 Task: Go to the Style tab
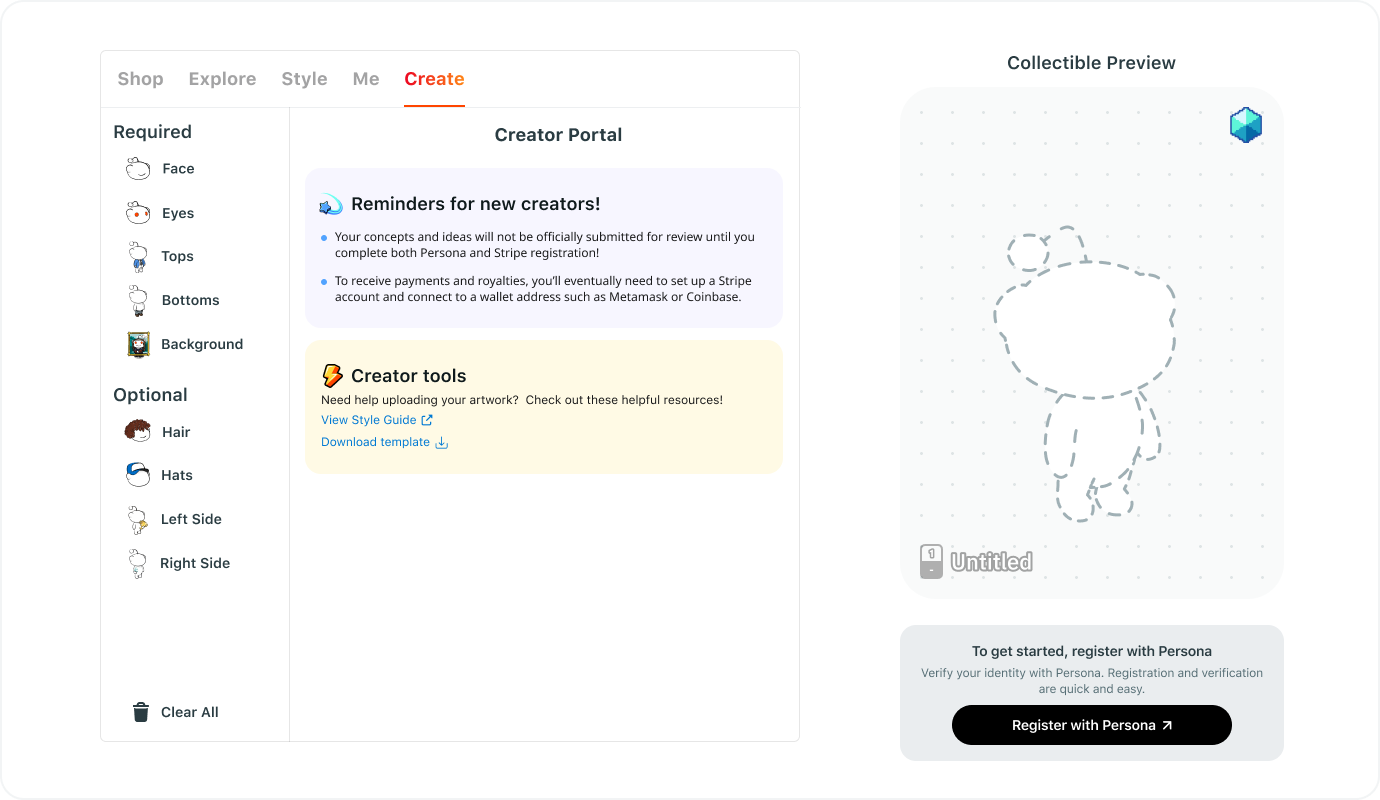tap(304, 79)
